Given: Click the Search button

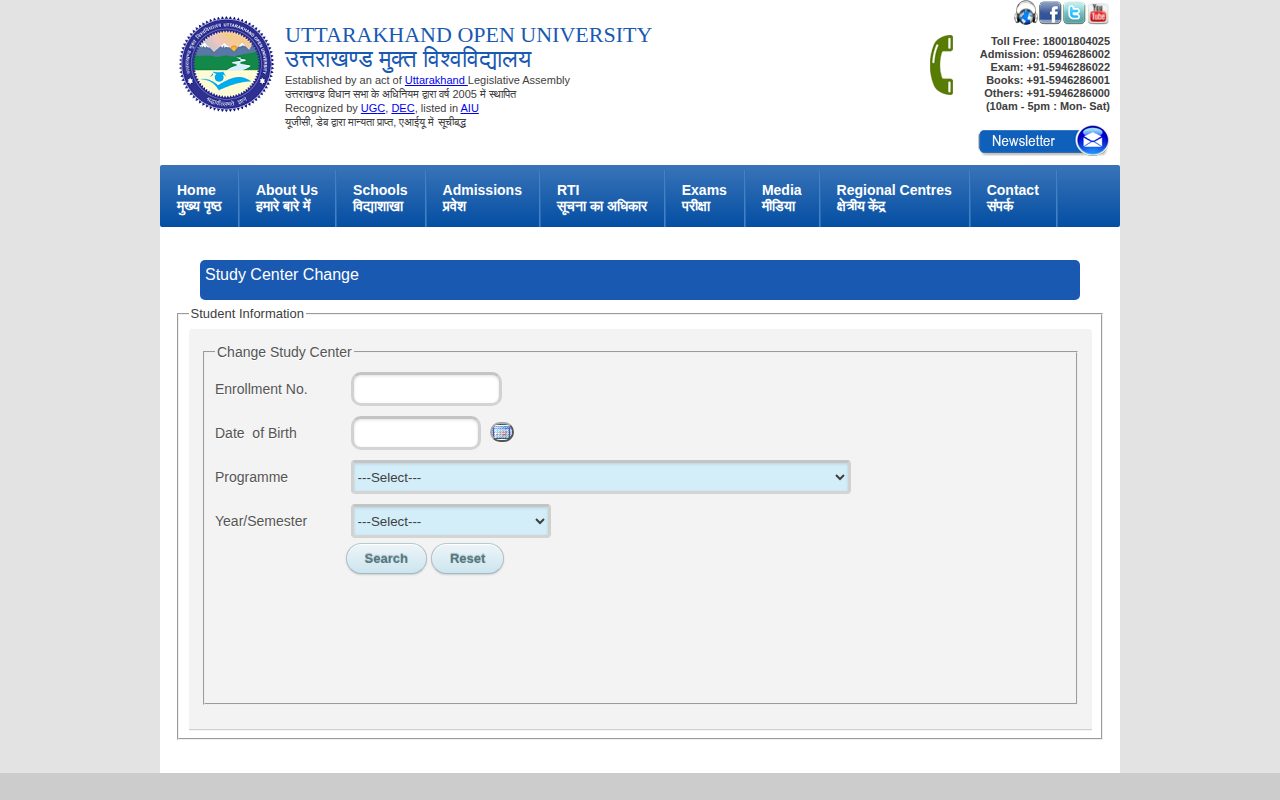Looking at the screenshot, I should pyautogui.click(x=386, y=559).
